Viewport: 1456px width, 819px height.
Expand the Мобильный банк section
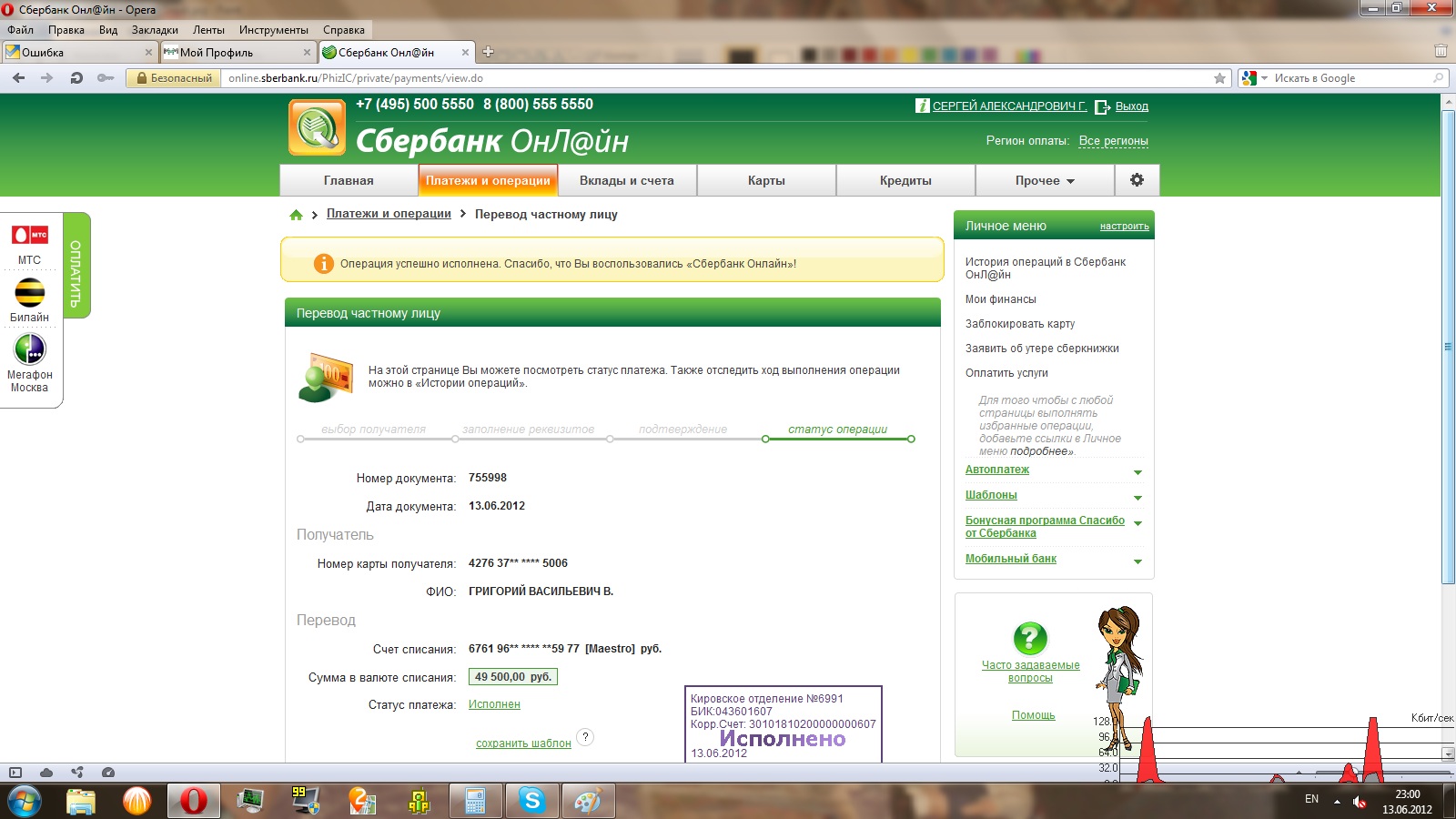click(x=1137, y=561)
